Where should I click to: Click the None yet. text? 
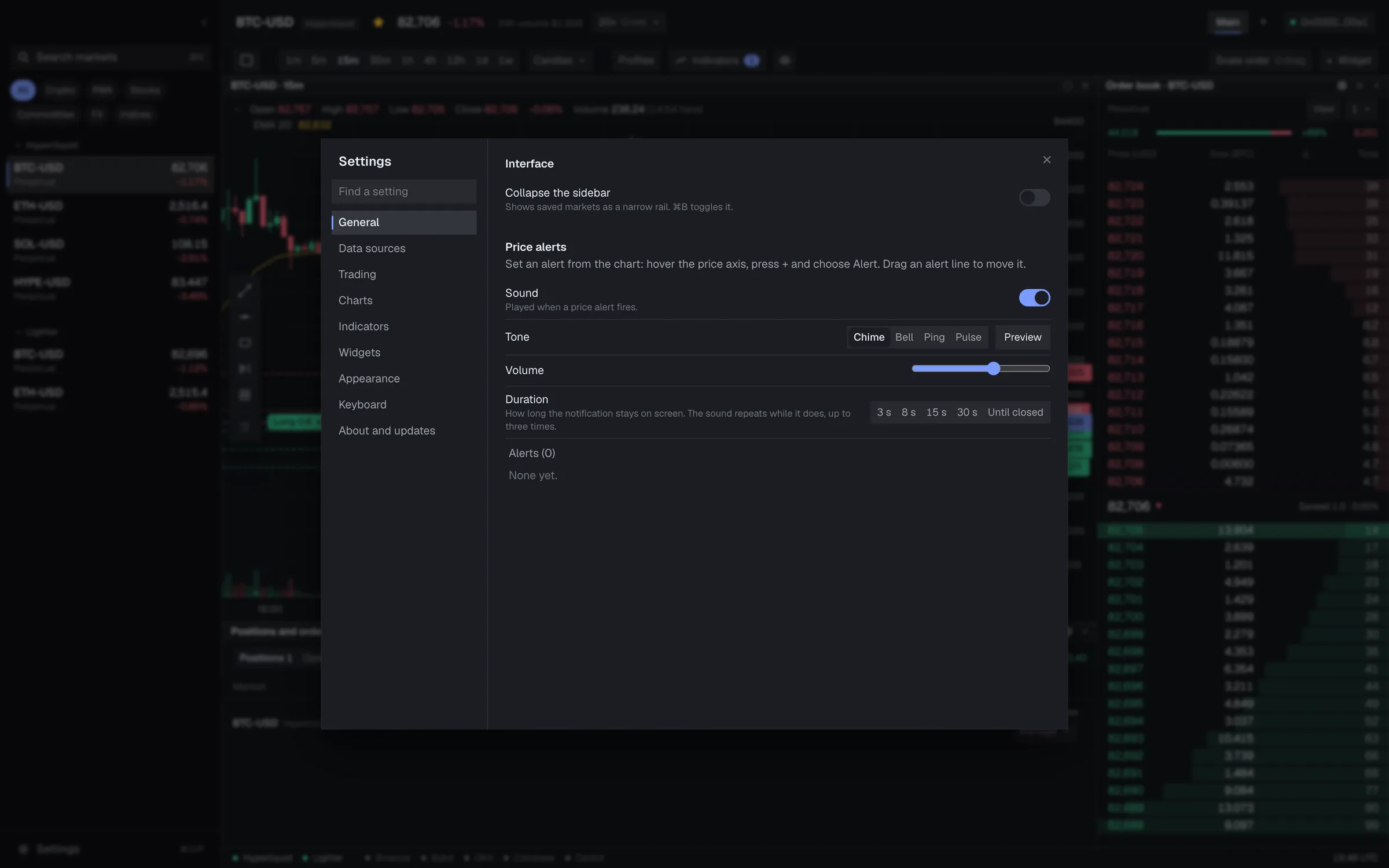pyautogui.click(x=533, y=475)
